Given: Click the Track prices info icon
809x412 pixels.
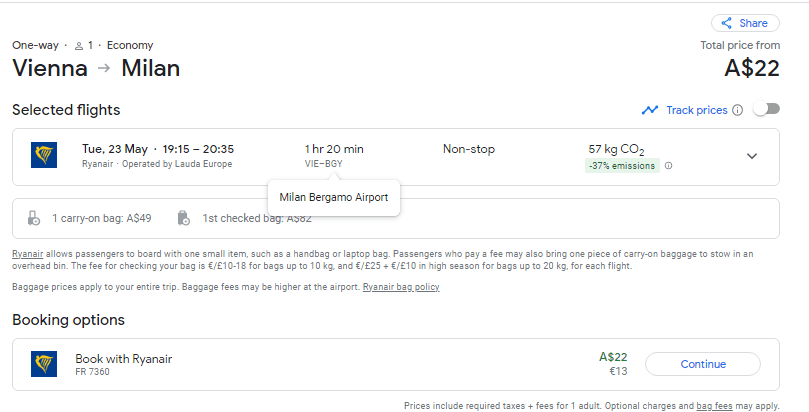Looking at the screenshot, I should tap(737, 110).
